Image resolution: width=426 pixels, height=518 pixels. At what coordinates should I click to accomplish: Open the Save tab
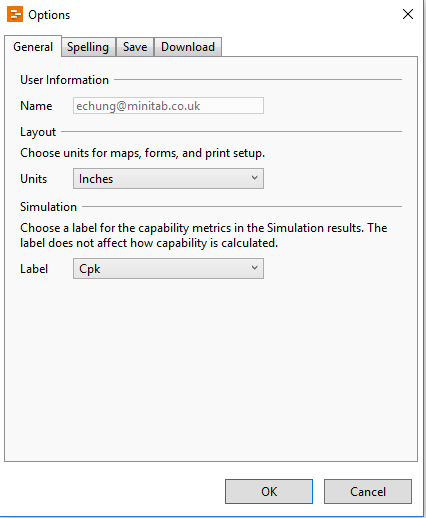pyautogui.click(x=135, y=47)
